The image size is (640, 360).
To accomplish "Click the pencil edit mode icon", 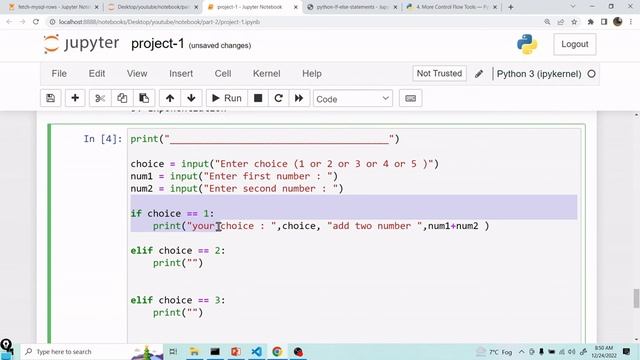I will 479,74.
